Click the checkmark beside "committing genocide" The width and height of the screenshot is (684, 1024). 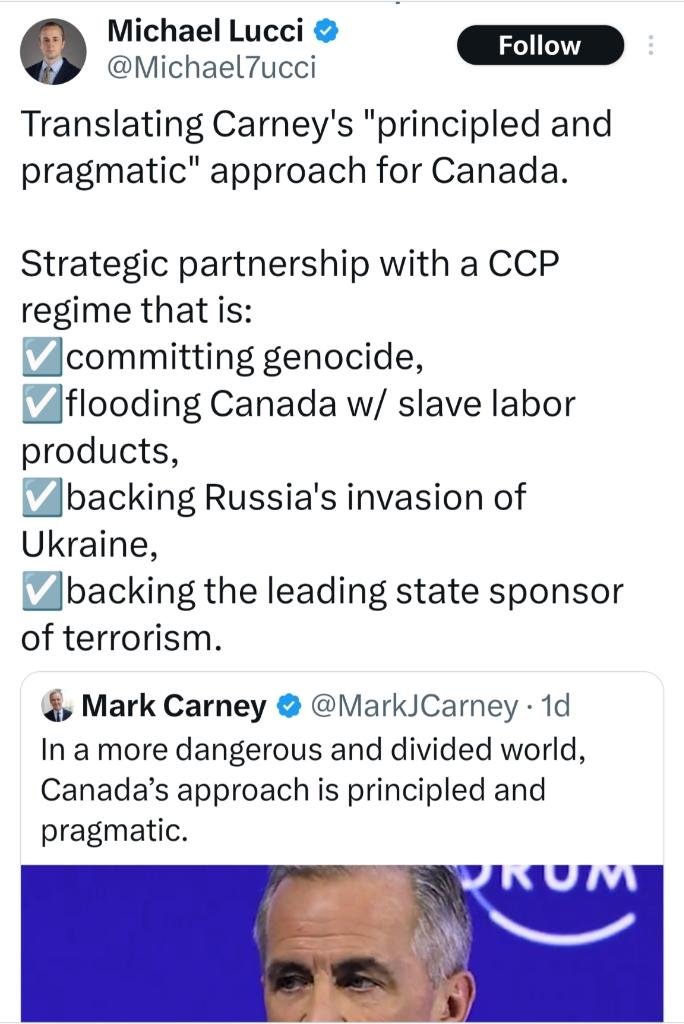coord(41,357)
